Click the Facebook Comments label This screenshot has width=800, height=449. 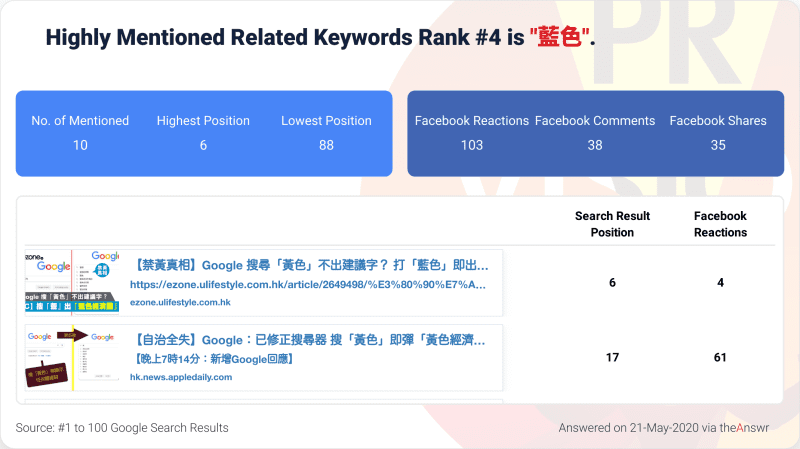coord(595,121)
